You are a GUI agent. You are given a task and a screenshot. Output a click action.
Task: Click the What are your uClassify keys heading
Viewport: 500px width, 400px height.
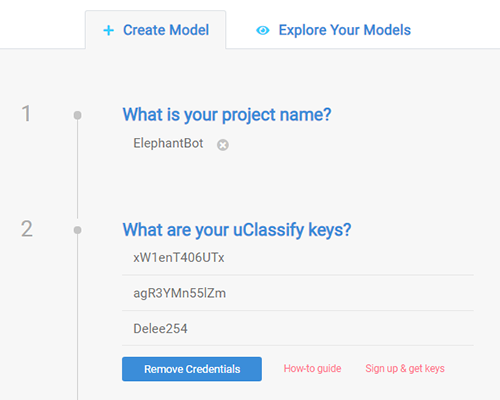(237, 230)
